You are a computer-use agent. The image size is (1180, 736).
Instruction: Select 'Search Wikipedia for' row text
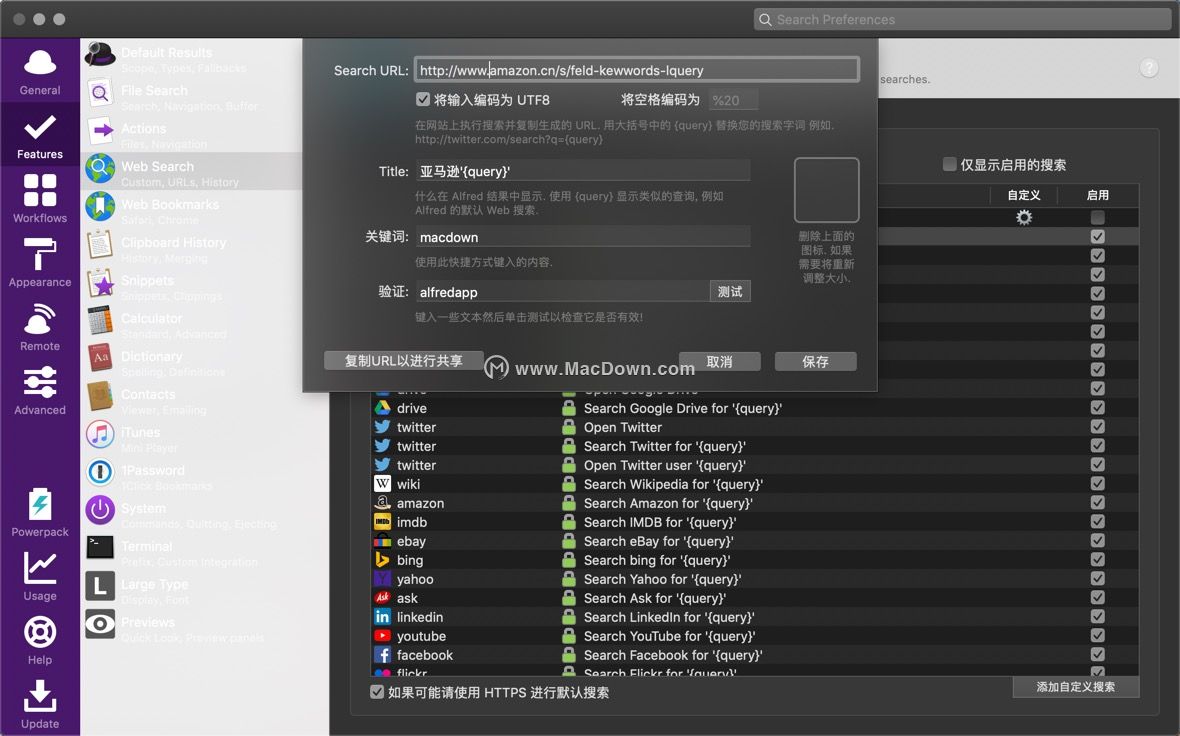coord(673,484)
